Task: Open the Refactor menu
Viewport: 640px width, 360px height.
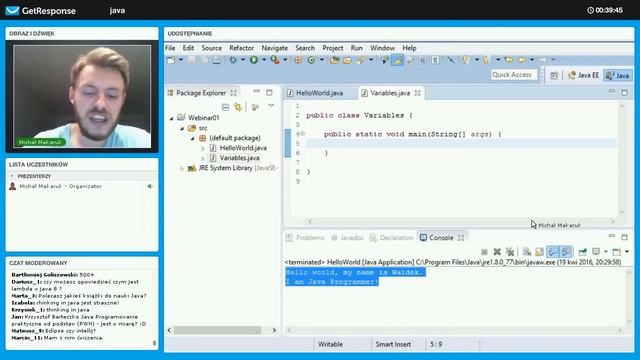Action: point(242,48)
